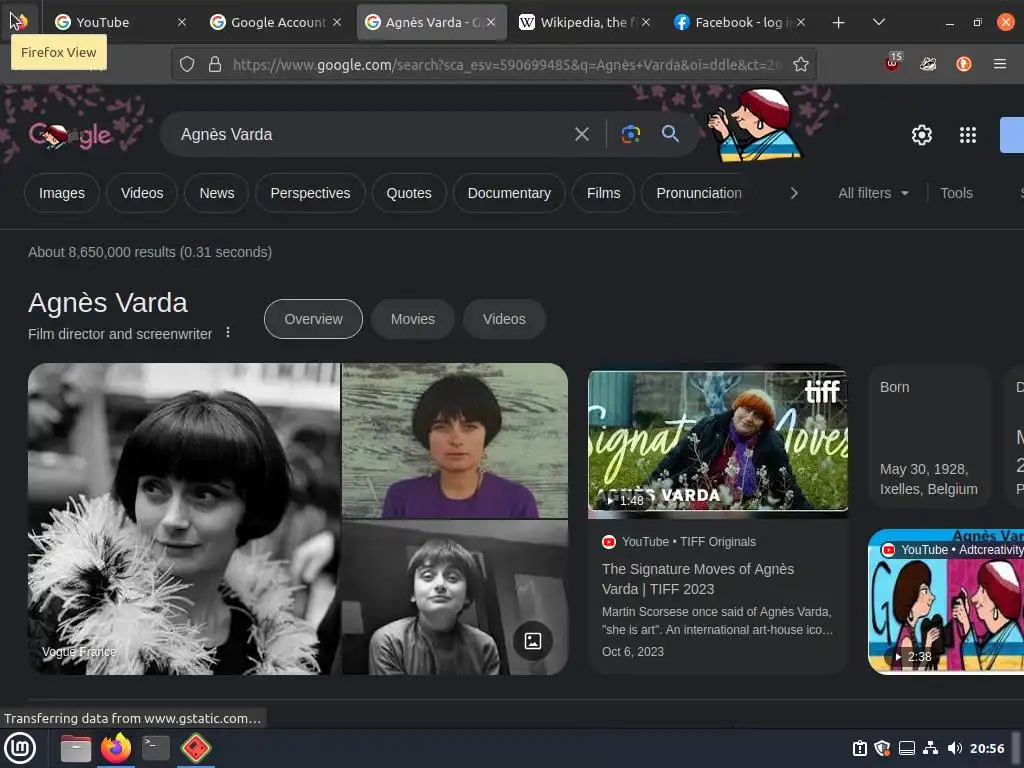Open Firefox application hamburger menu
Image resolution: width=1024 pixels, height=768 pixels.
[x=1000, y=63]
